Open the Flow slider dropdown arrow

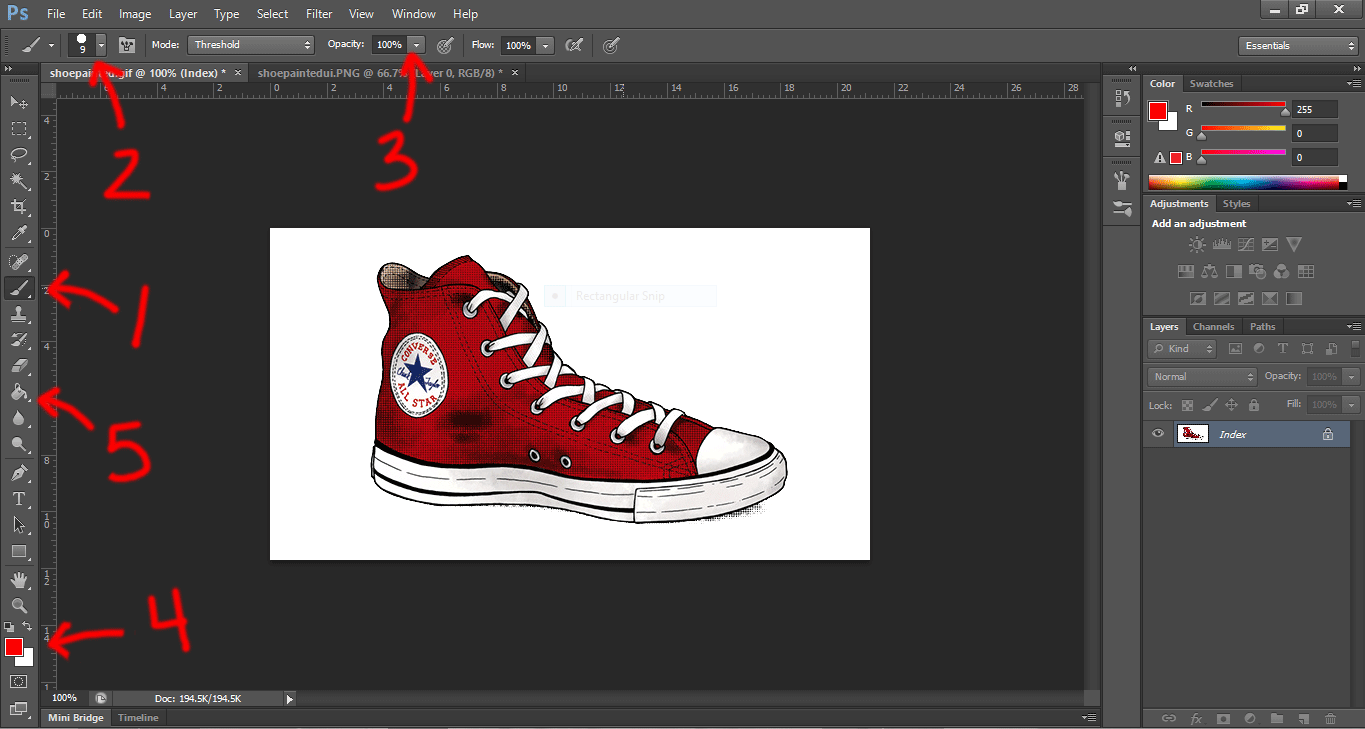coord(545,45)
